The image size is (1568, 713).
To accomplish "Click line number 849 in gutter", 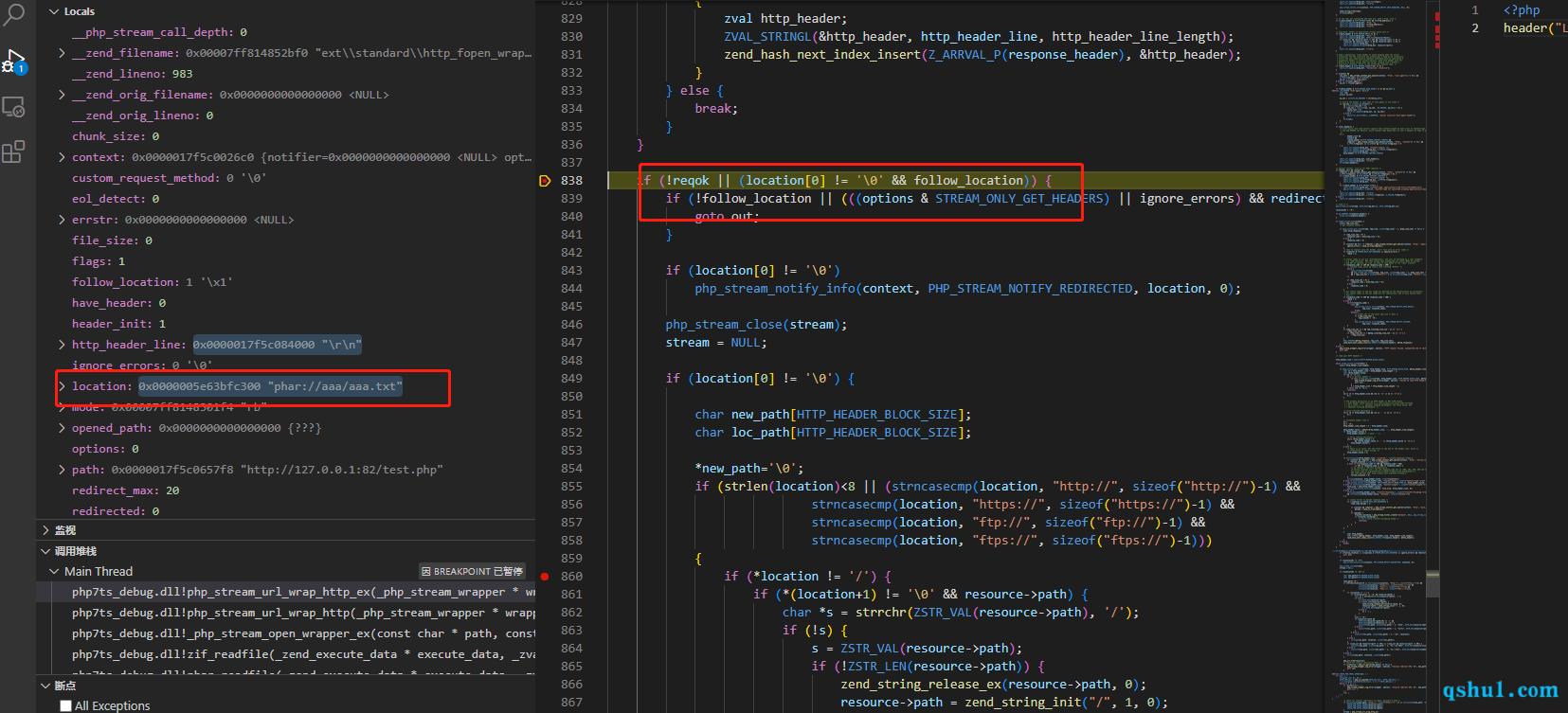I will pos(571,379).
